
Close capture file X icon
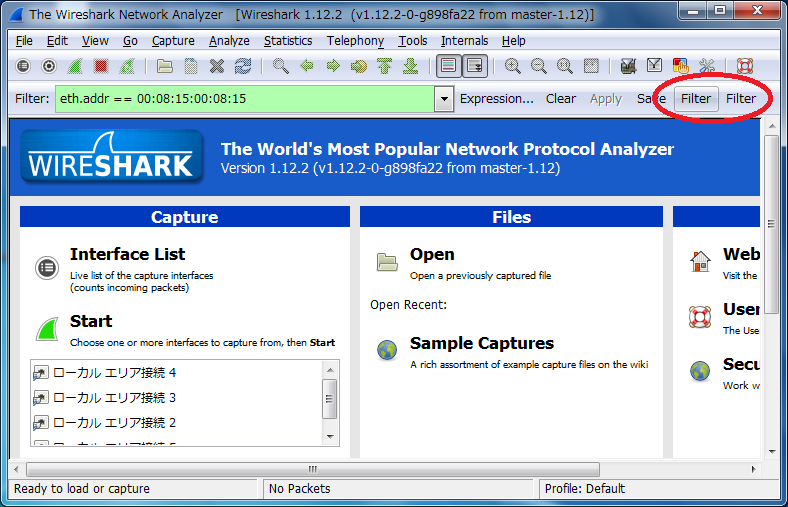(217, 66)
